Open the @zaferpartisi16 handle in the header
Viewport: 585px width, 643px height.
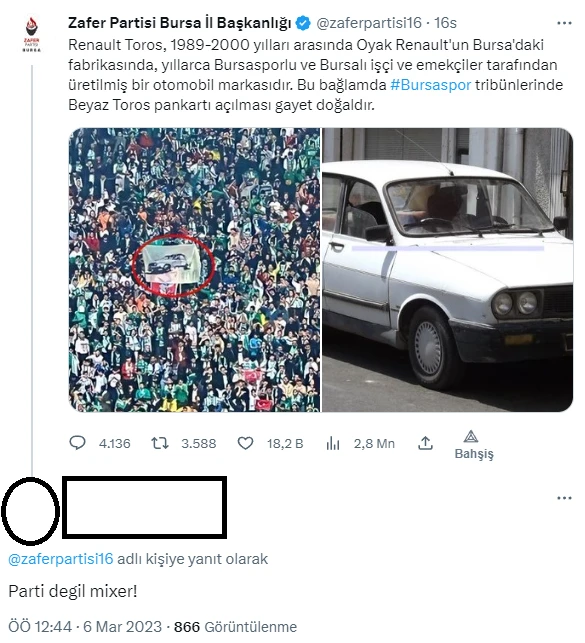(x=369, y=23)
